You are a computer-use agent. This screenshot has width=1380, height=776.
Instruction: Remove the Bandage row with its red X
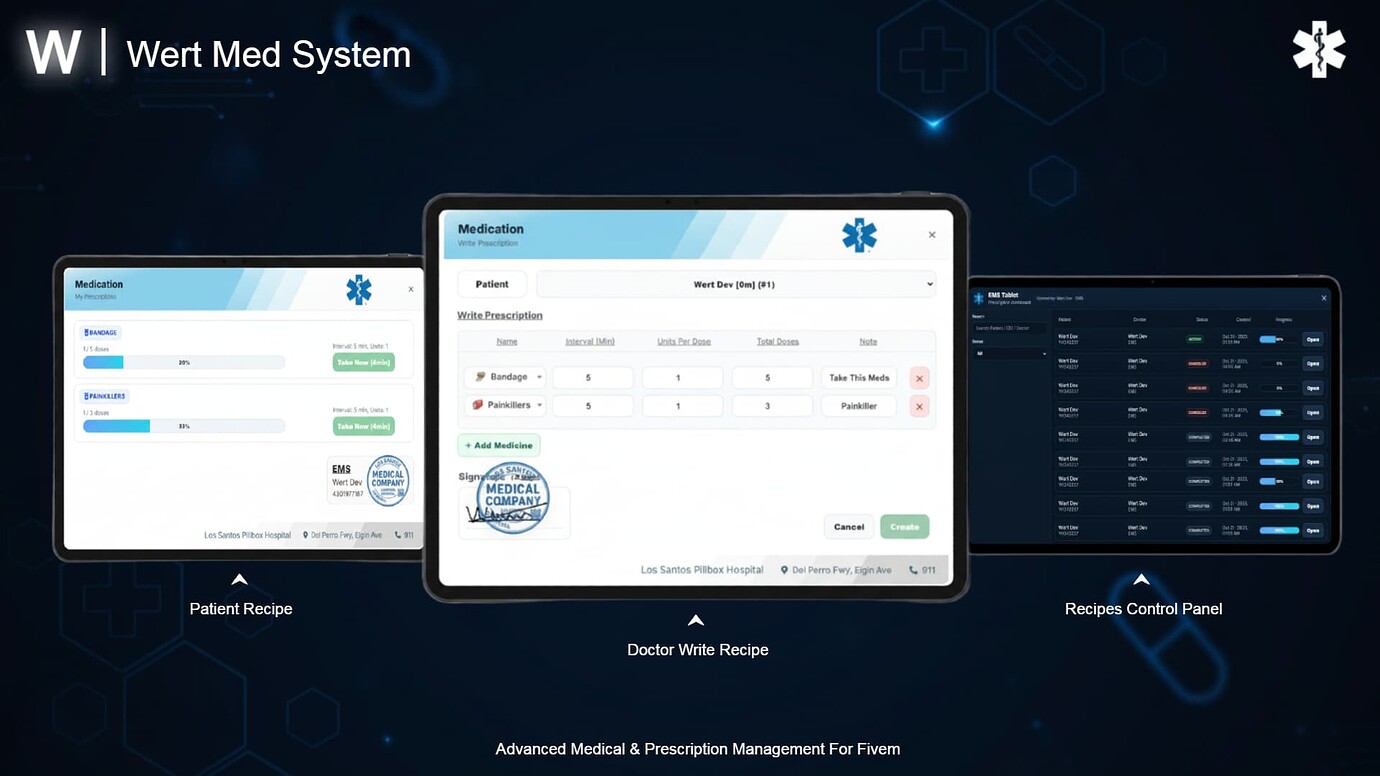pos(919,377)
